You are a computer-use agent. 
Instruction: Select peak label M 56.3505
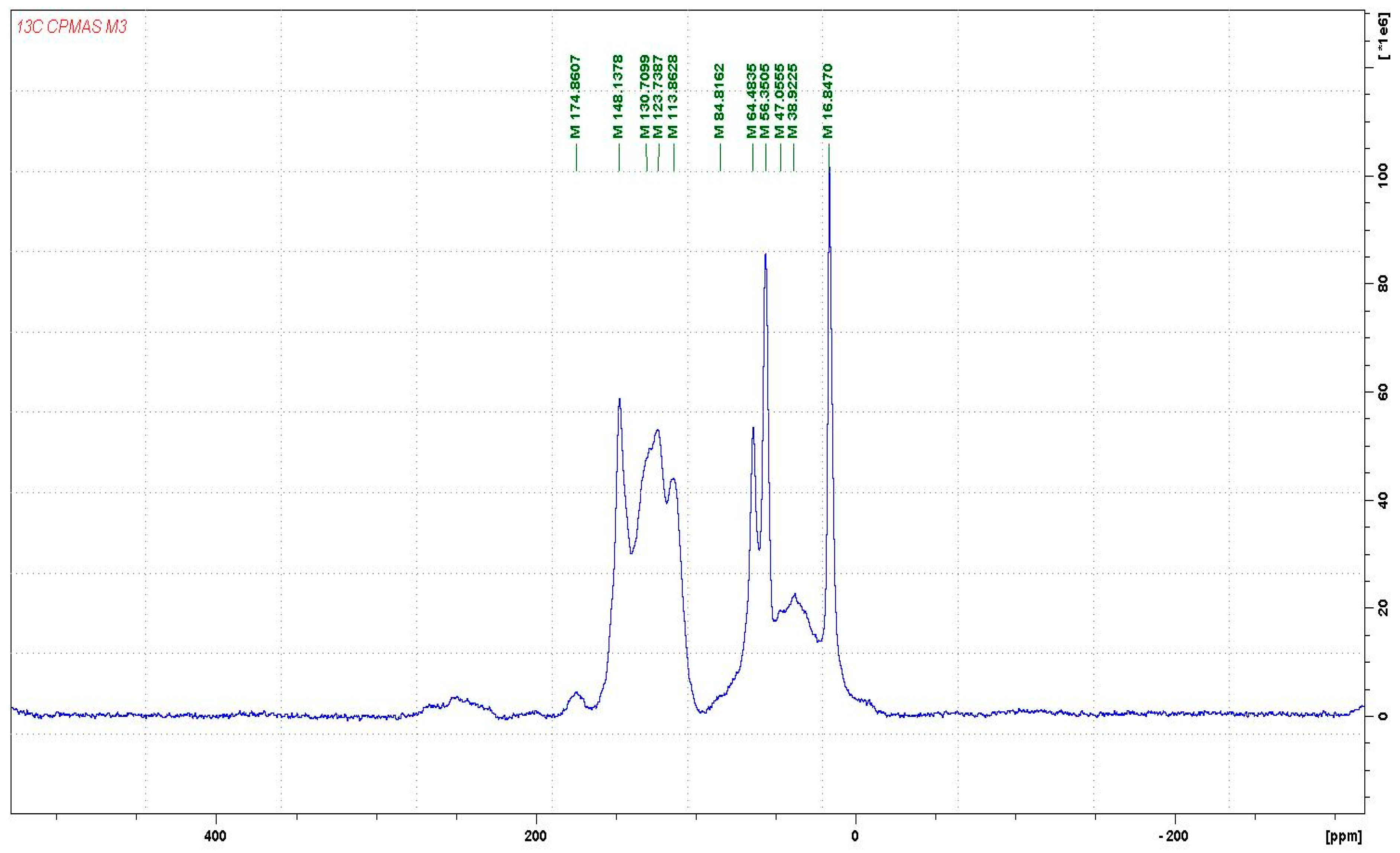point(764,101)
